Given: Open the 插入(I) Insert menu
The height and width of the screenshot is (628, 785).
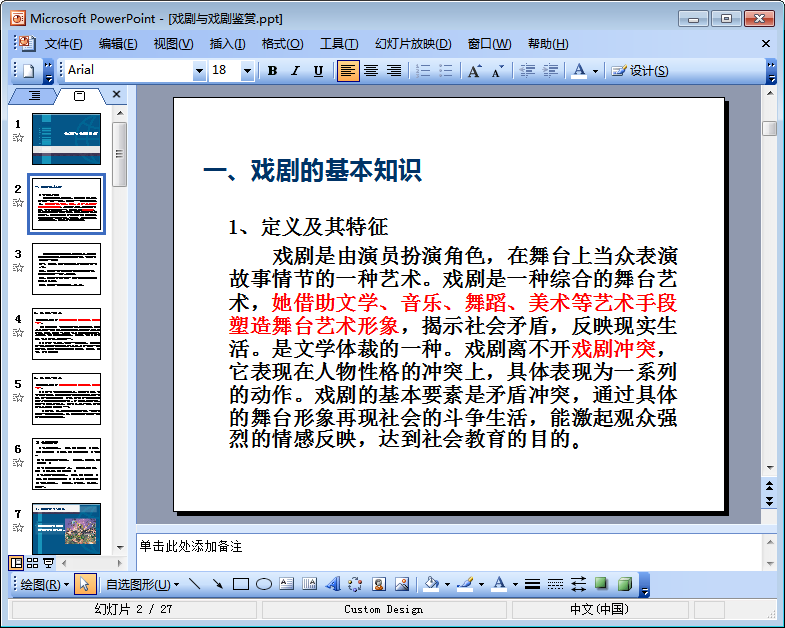Looking at the screenshot, I should (x=227, y=44).
